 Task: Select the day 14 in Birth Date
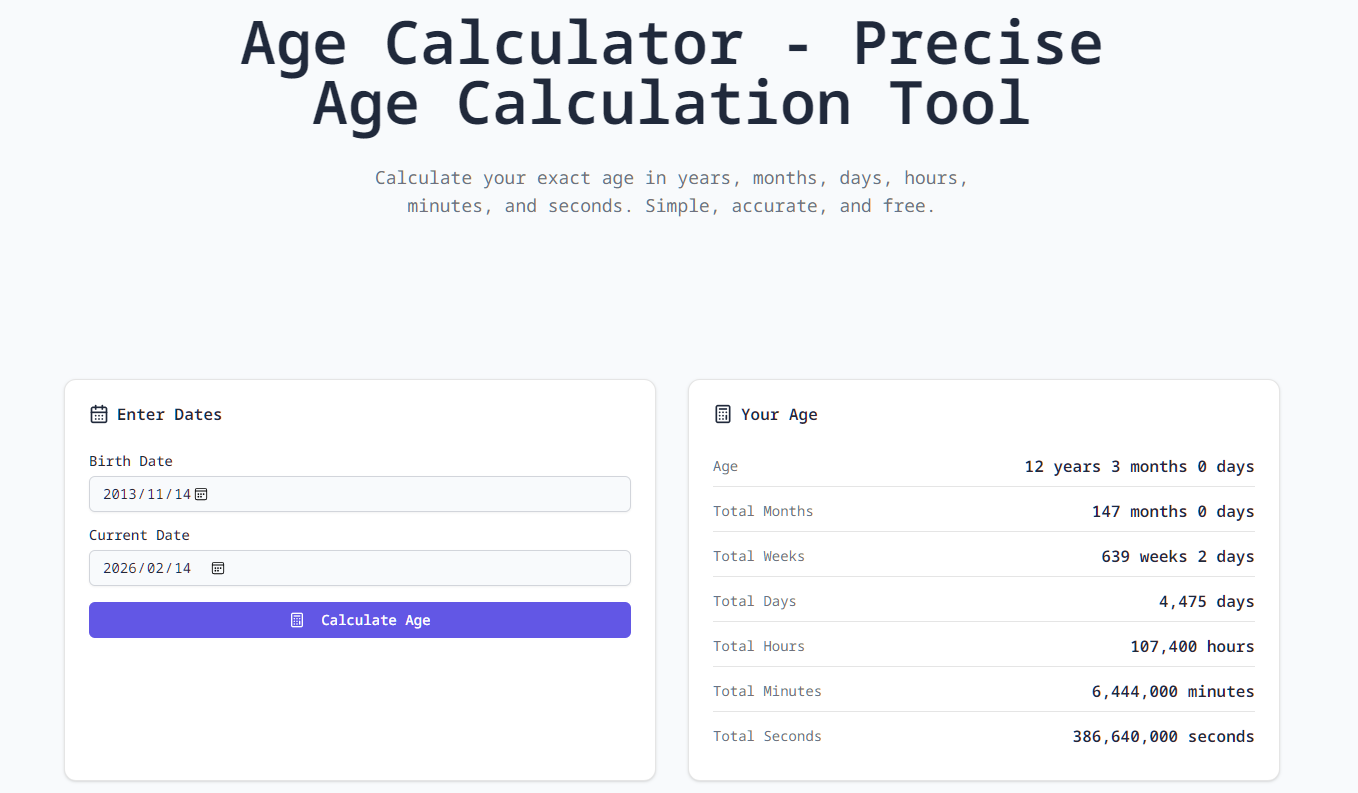pos(181,494)
